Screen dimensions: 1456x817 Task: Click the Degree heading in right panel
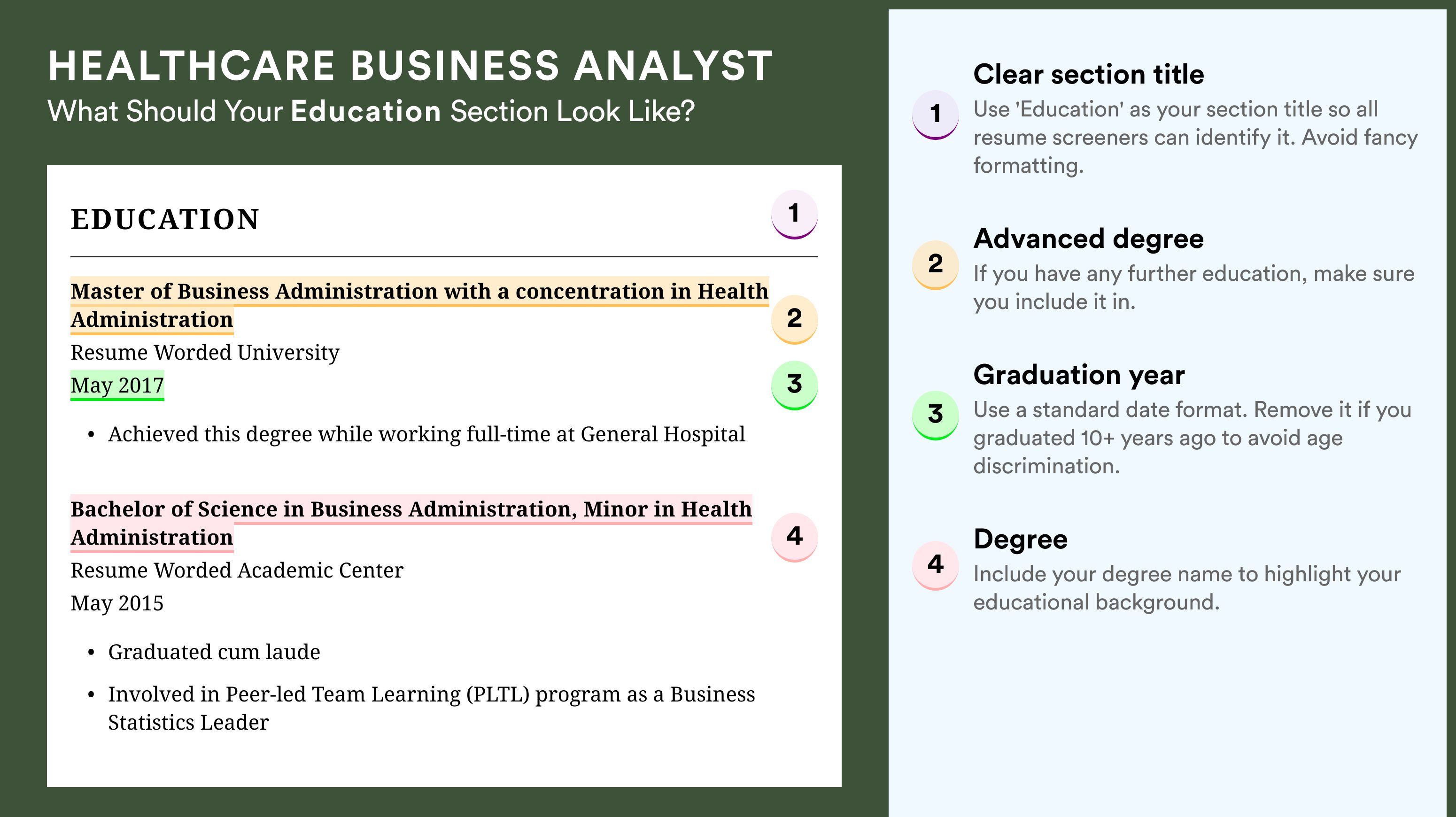pyautogui.click(x=1020, y=539)
